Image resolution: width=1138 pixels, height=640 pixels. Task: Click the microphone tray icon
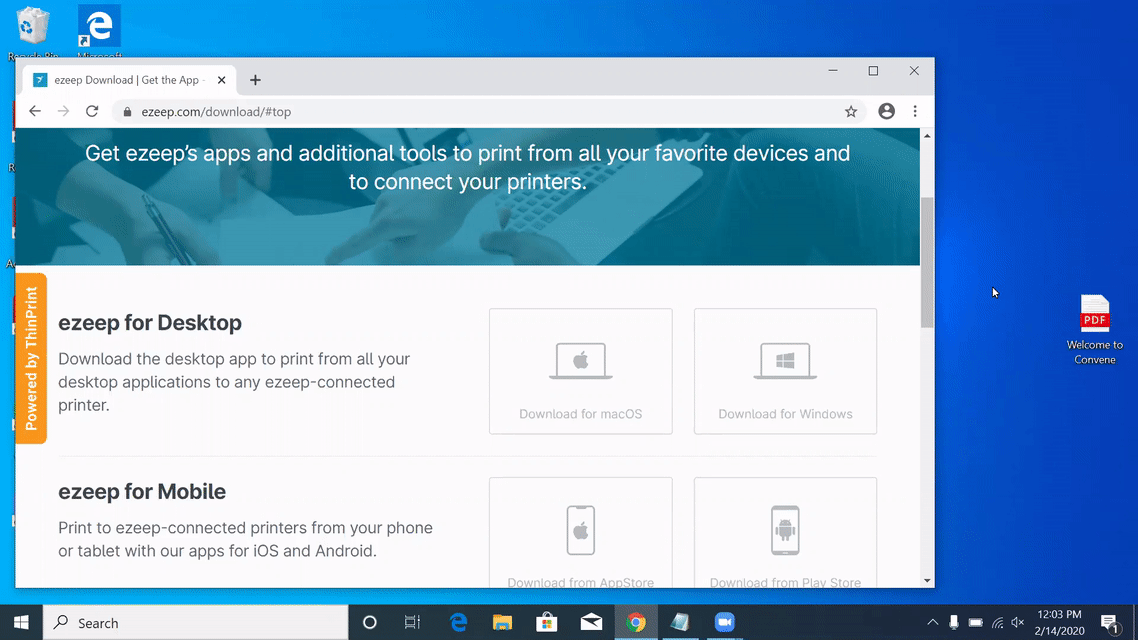coord(954,623)
